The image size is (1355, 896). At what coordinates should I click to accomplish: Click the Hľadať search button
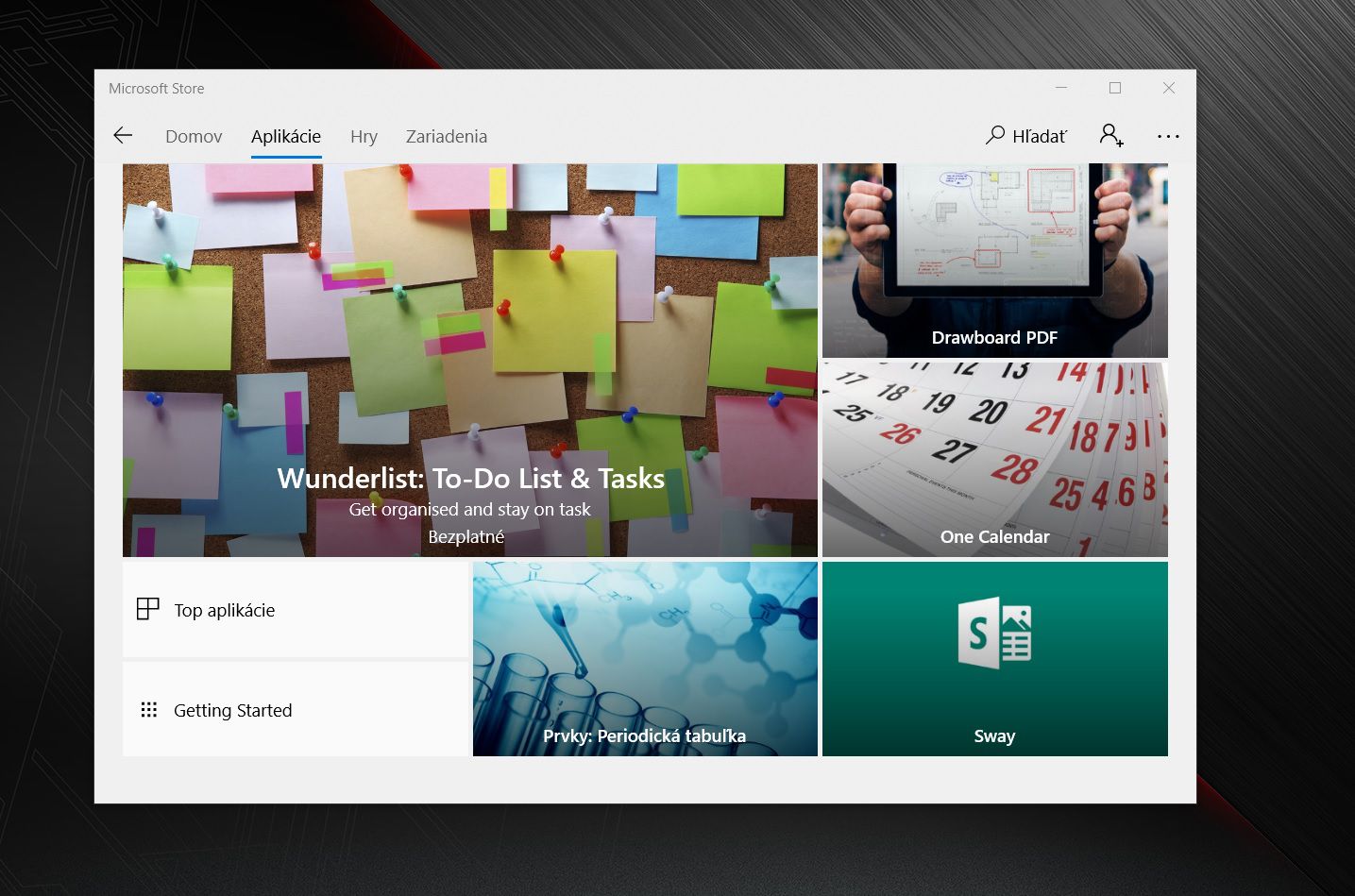point(1026,136)
